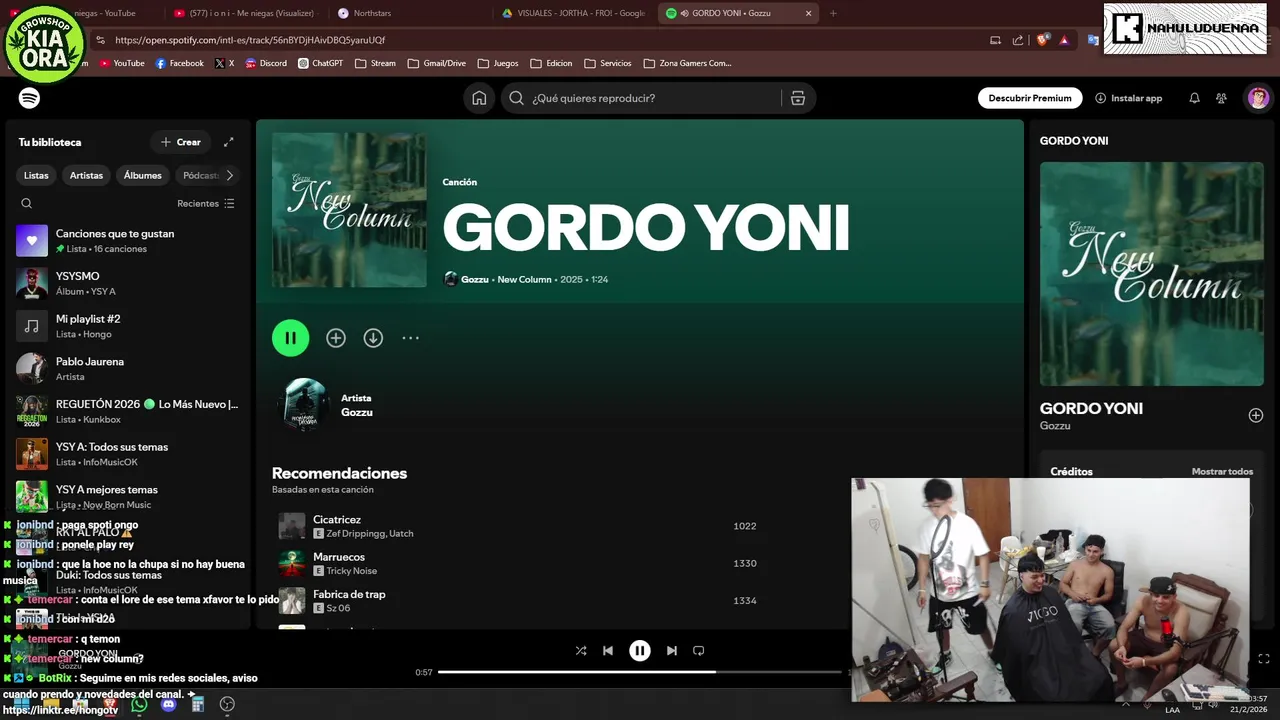Open YSY A: Todos sus temas list
1280x720 pixels.
(128, 454)
